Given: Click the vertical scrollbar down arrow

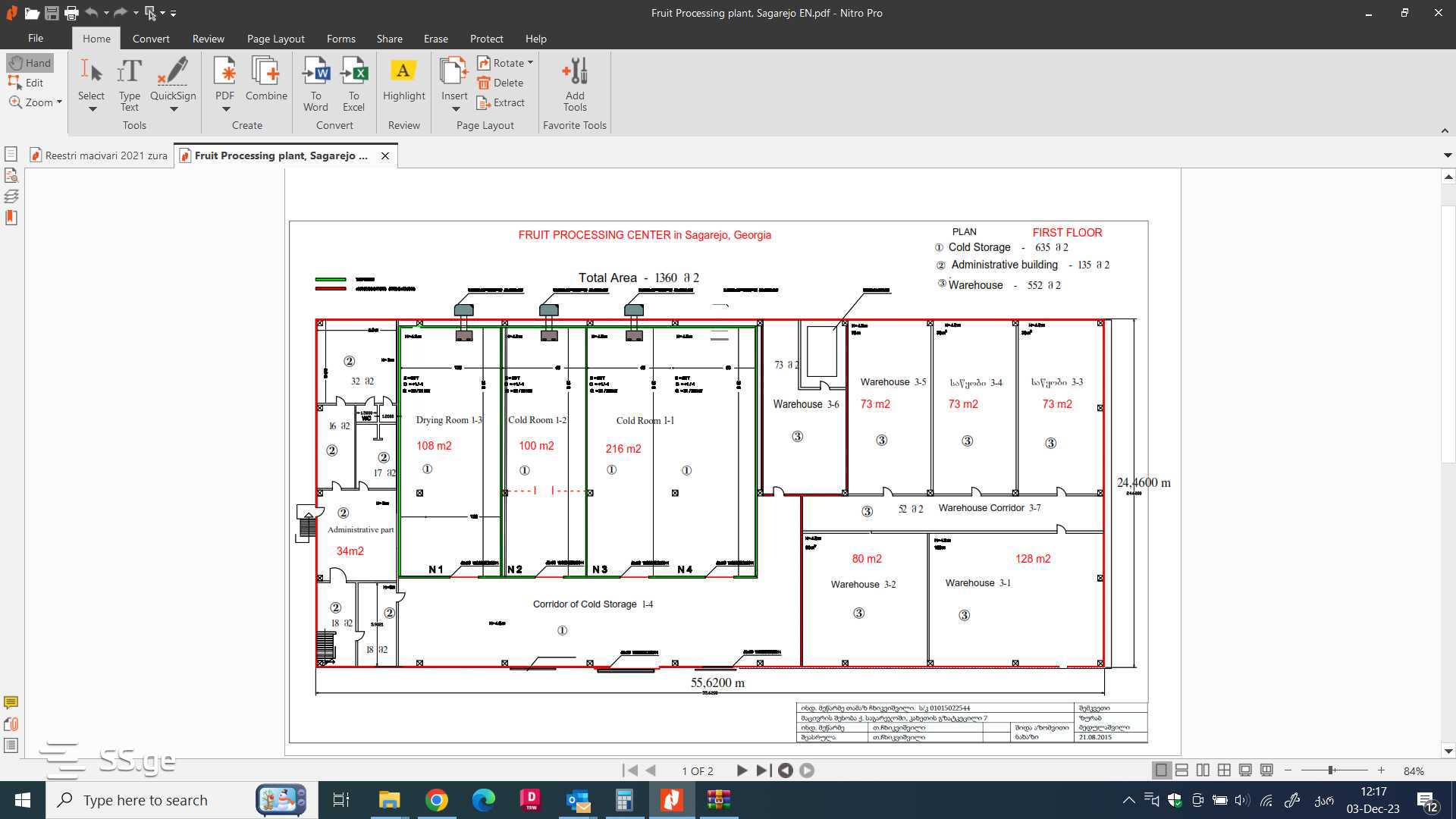Looking at the screenshot, I should coord(1448,752).
